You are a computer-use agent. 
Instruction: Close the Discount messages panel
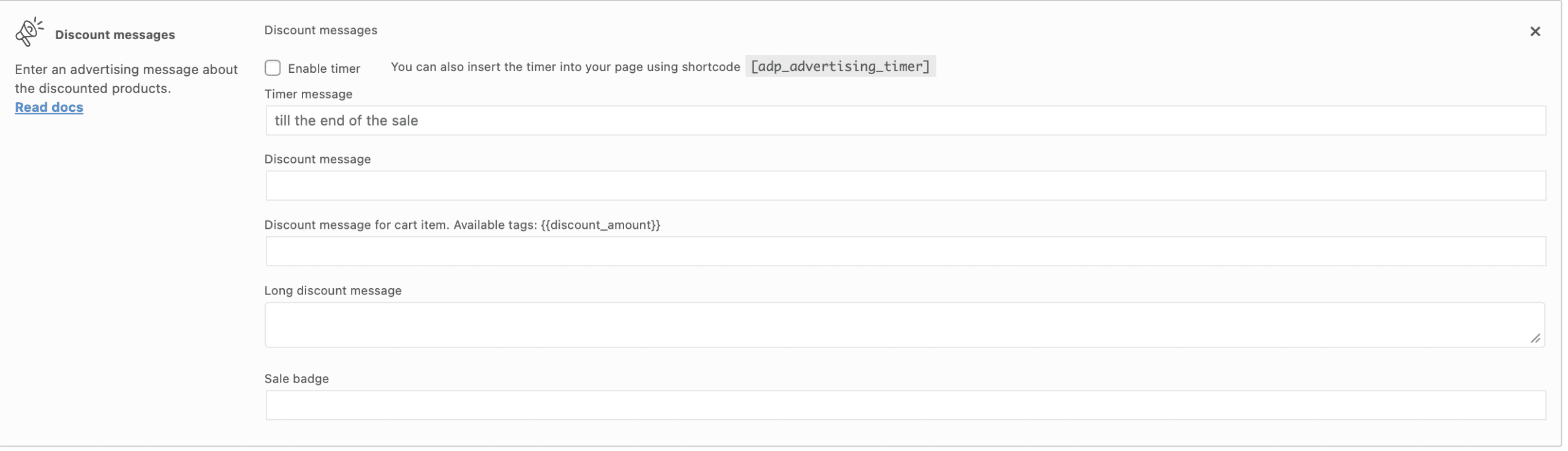(1534, 32)
